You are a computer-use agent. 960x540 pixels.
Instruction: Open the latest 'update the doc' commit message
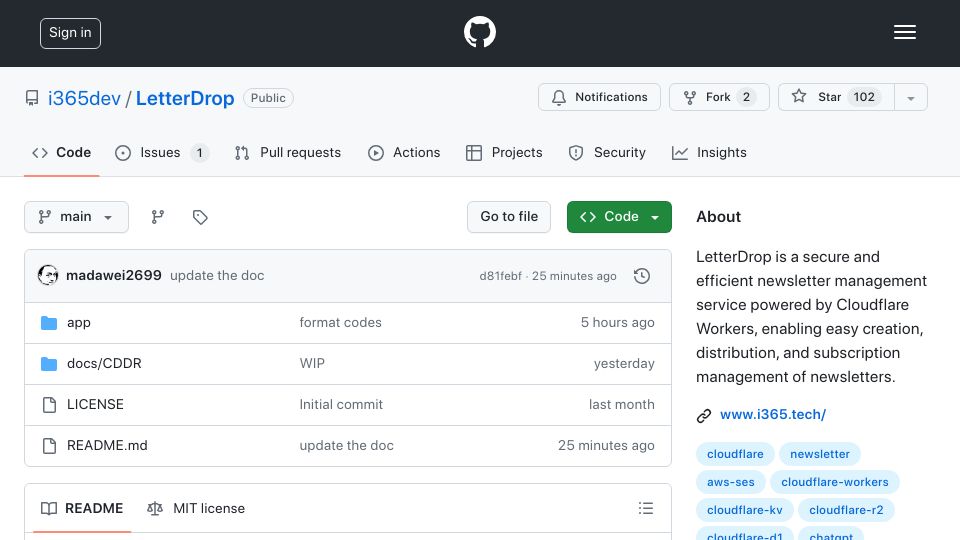pos(217,276)
